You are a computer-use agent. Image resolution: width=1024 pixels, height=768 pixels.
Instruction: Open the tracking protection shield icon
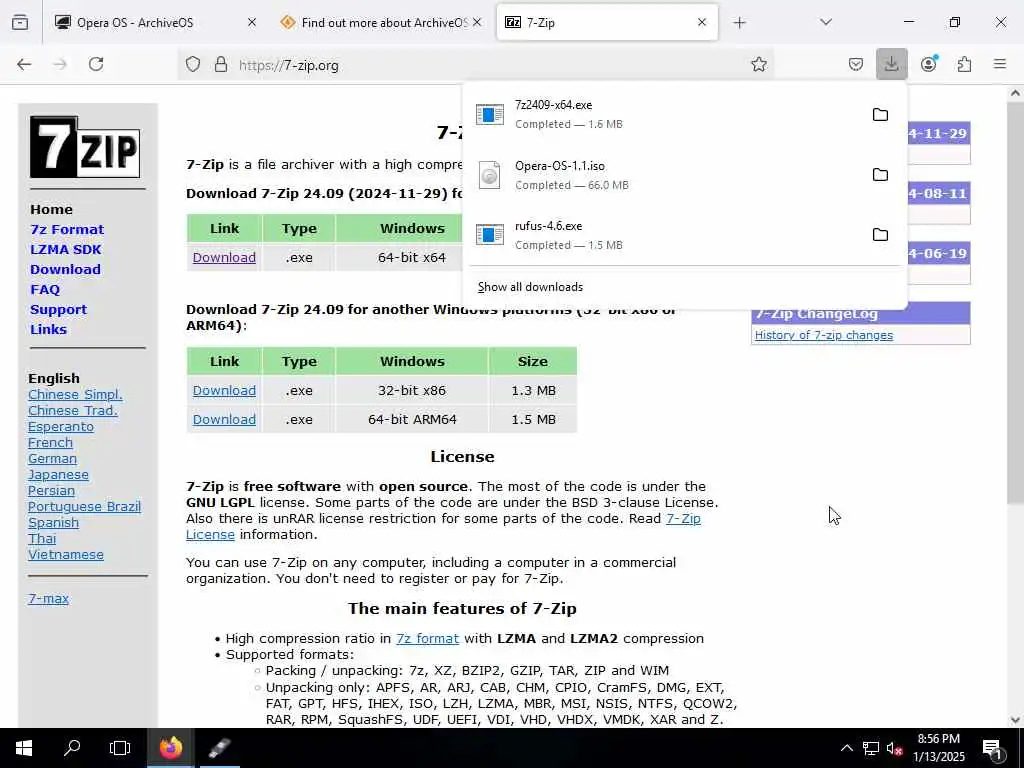tap(193, 65)
